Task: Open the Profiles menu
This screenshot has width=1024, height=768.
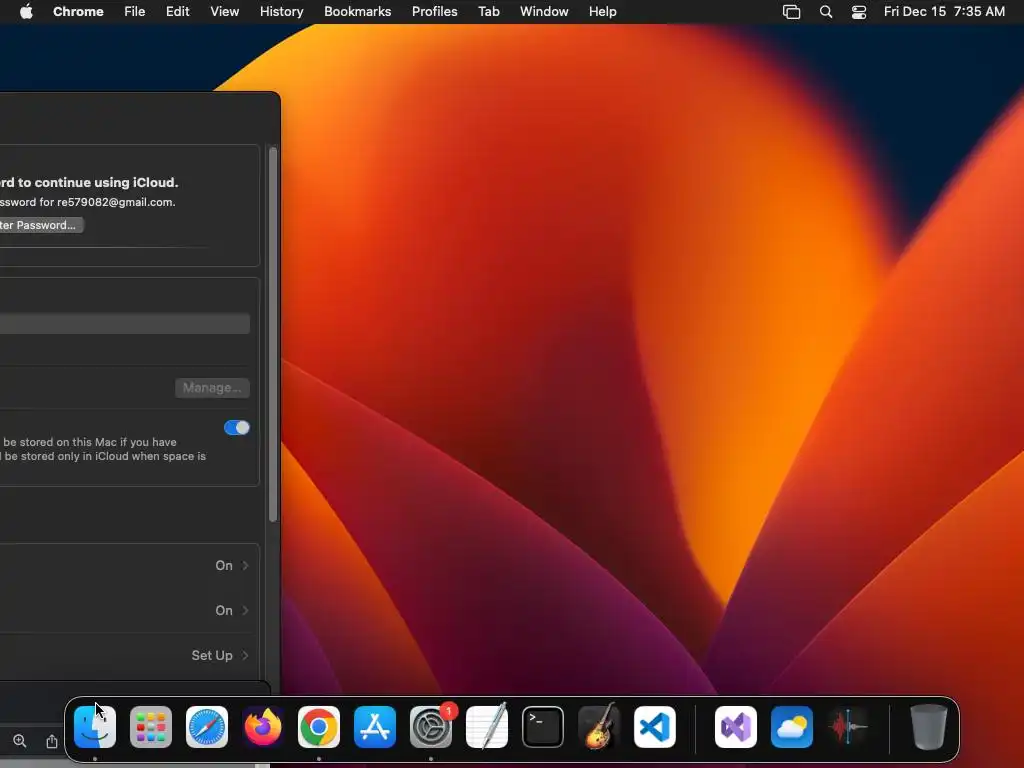Action: [x=434, y=12]
